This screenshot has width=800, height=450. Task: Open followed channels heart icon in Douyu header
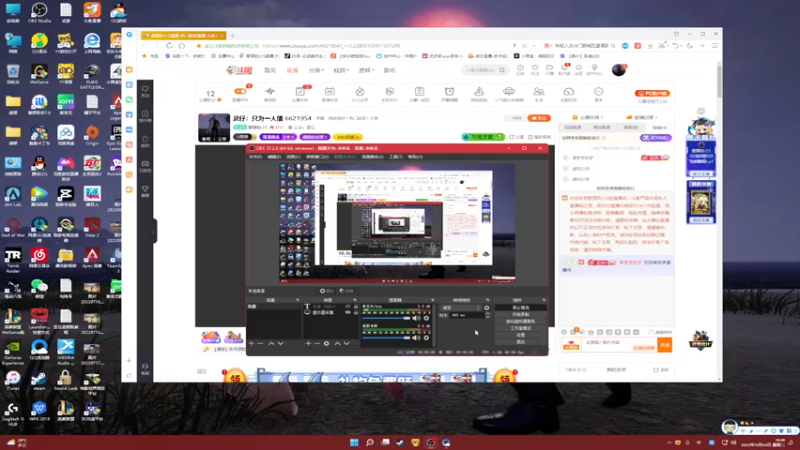[x=535, y=69]
